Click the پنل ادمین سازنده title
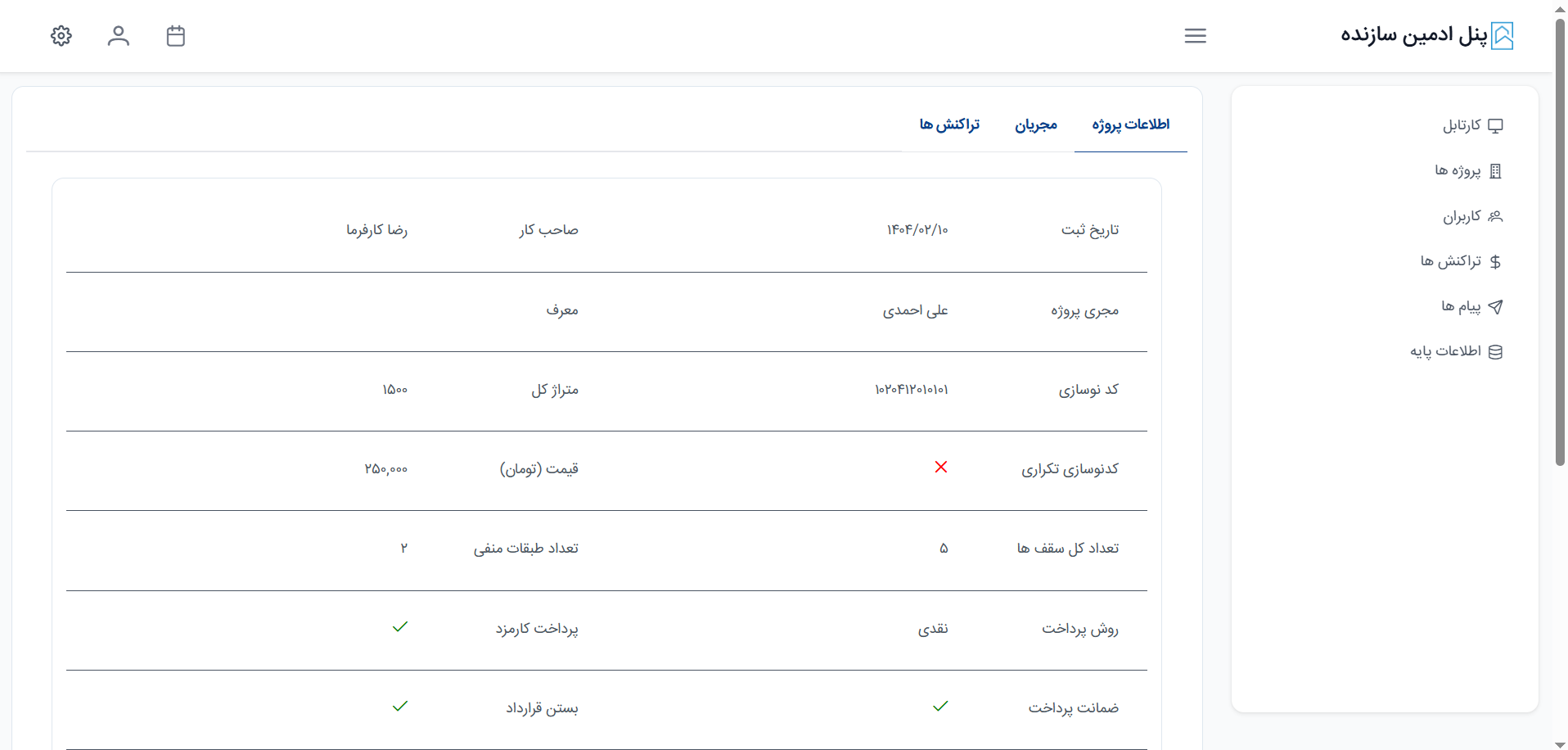1568x750 pixels. (x=1413, y=35)
